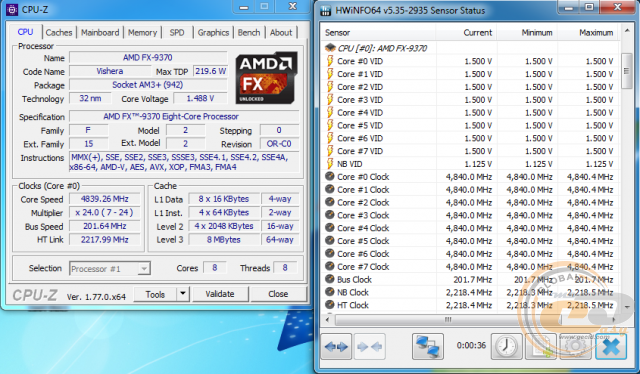
Task: Click the scroll-left arrow of sensor list
Action: point(327,320)
